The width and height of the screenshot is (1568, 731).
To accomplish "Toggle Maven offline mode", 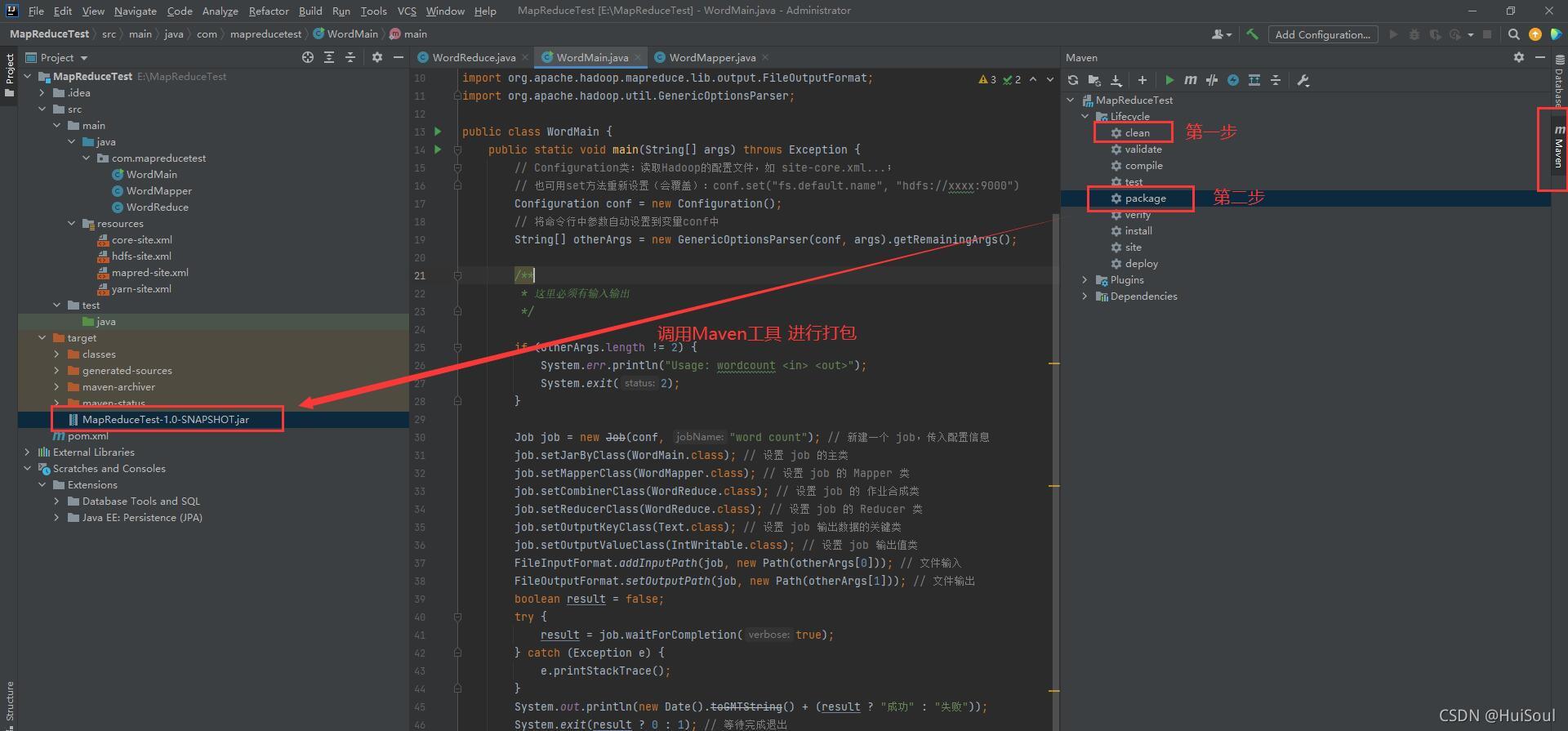I will point(1212,80).
